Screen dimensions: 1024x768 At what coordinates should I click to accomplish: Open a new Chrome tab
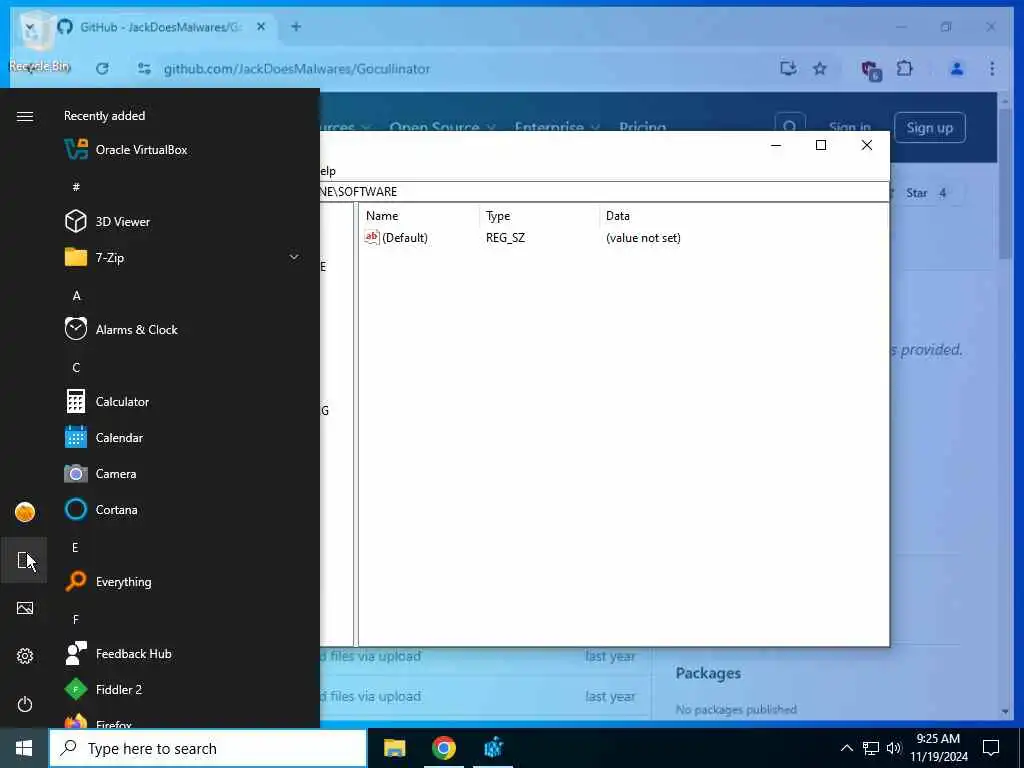coord(296,27)
